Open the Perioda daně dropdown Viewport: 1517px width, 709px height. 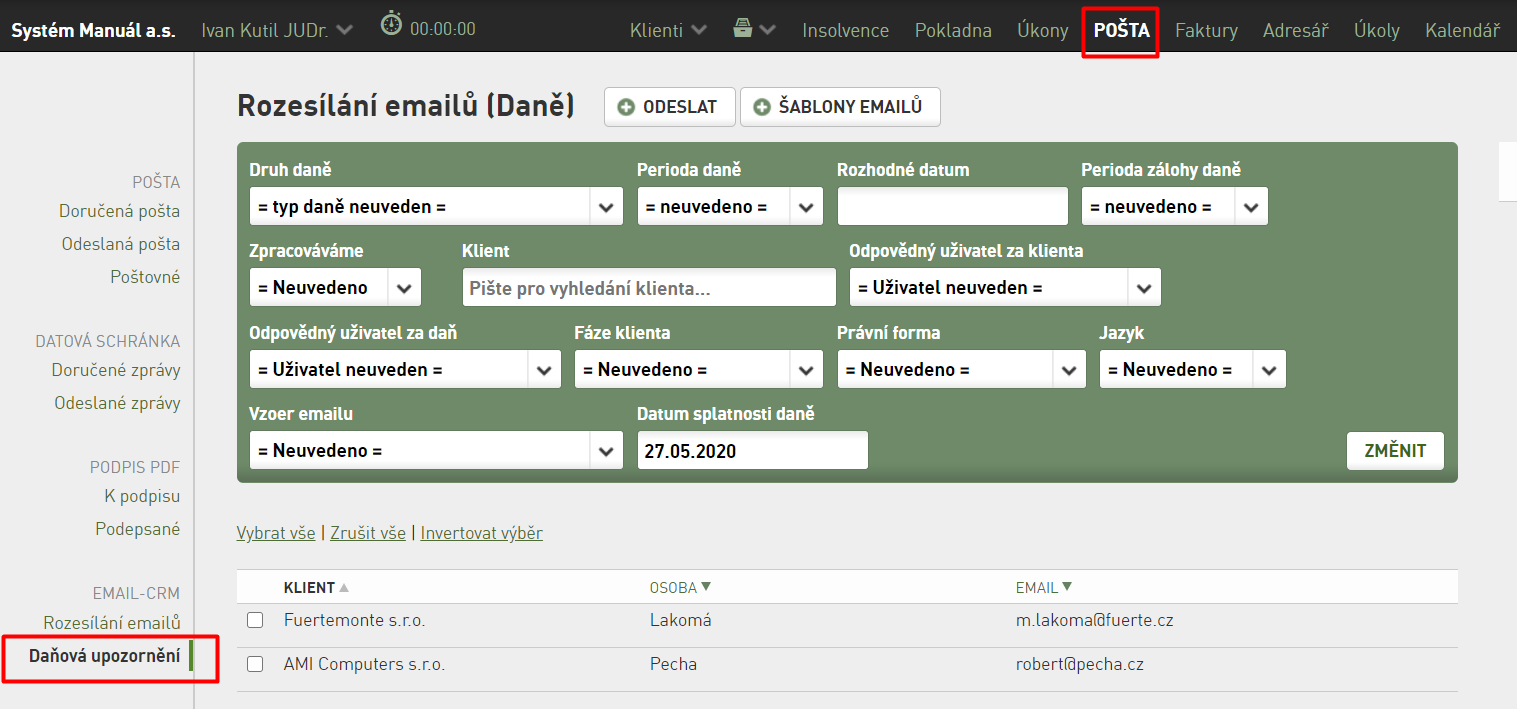click(x=730, y=207)
